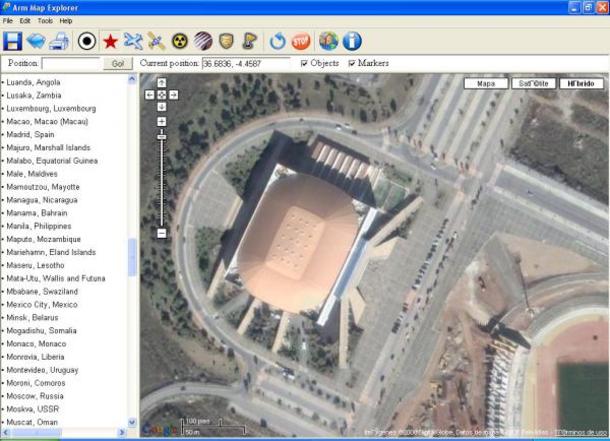Select Monaco, Monaco entry
Screen dimensions: 610x441
(36, 344)
